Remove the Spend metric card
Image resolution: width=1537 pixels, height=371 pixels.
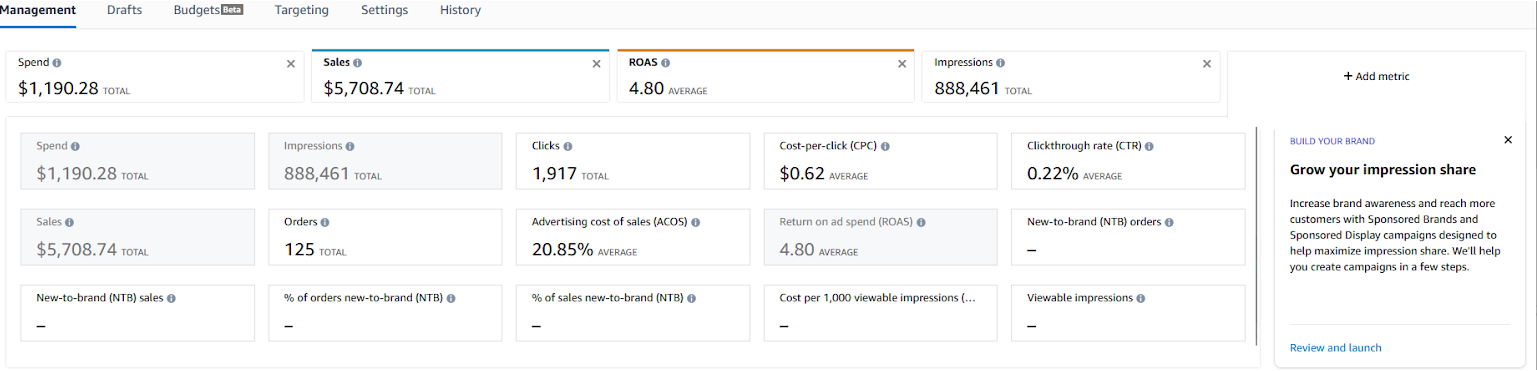pos(291,63)
